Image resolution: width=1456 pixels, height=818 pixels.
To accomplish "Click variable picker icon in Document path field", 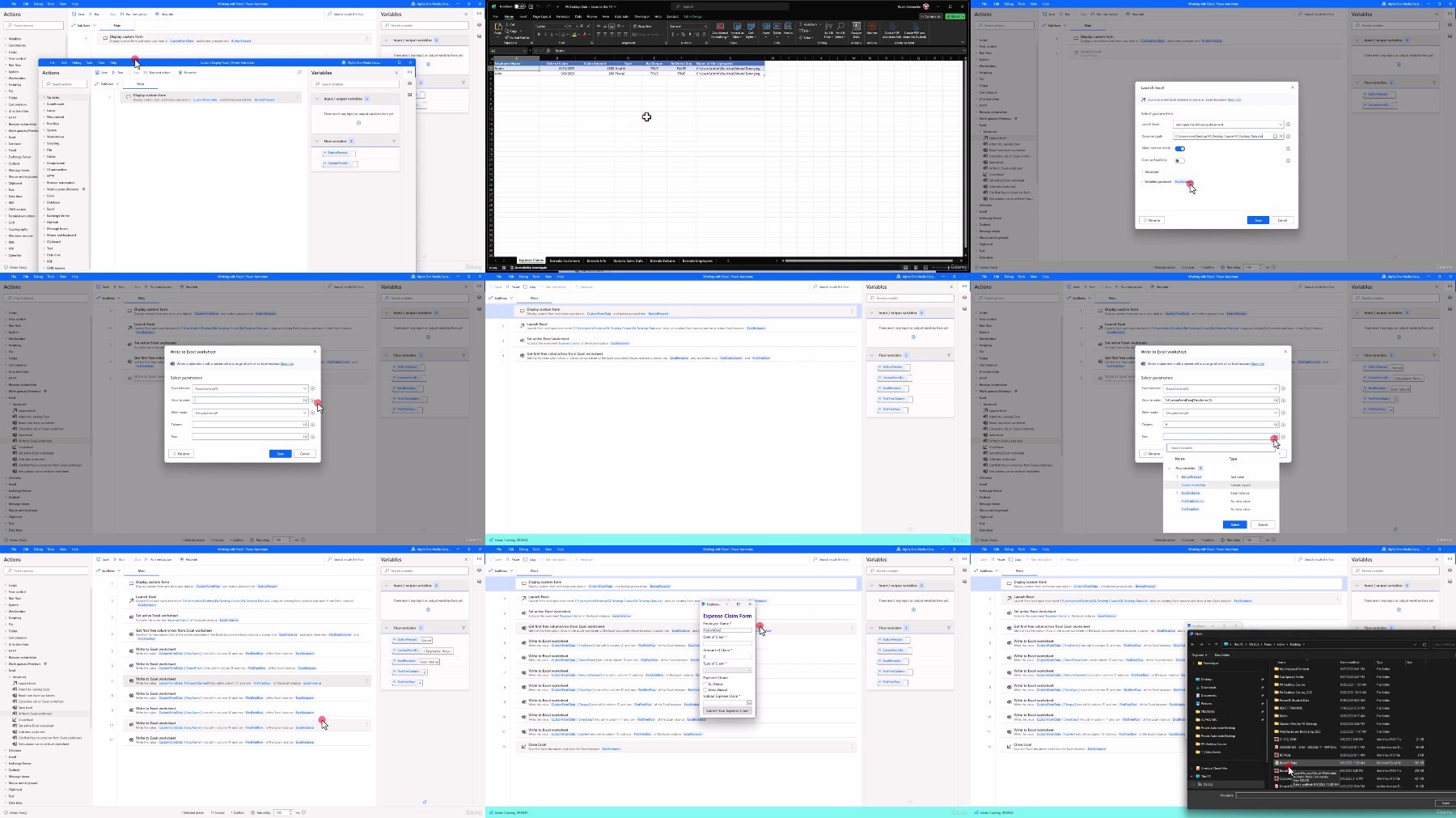I will [x=1281, y=136].
